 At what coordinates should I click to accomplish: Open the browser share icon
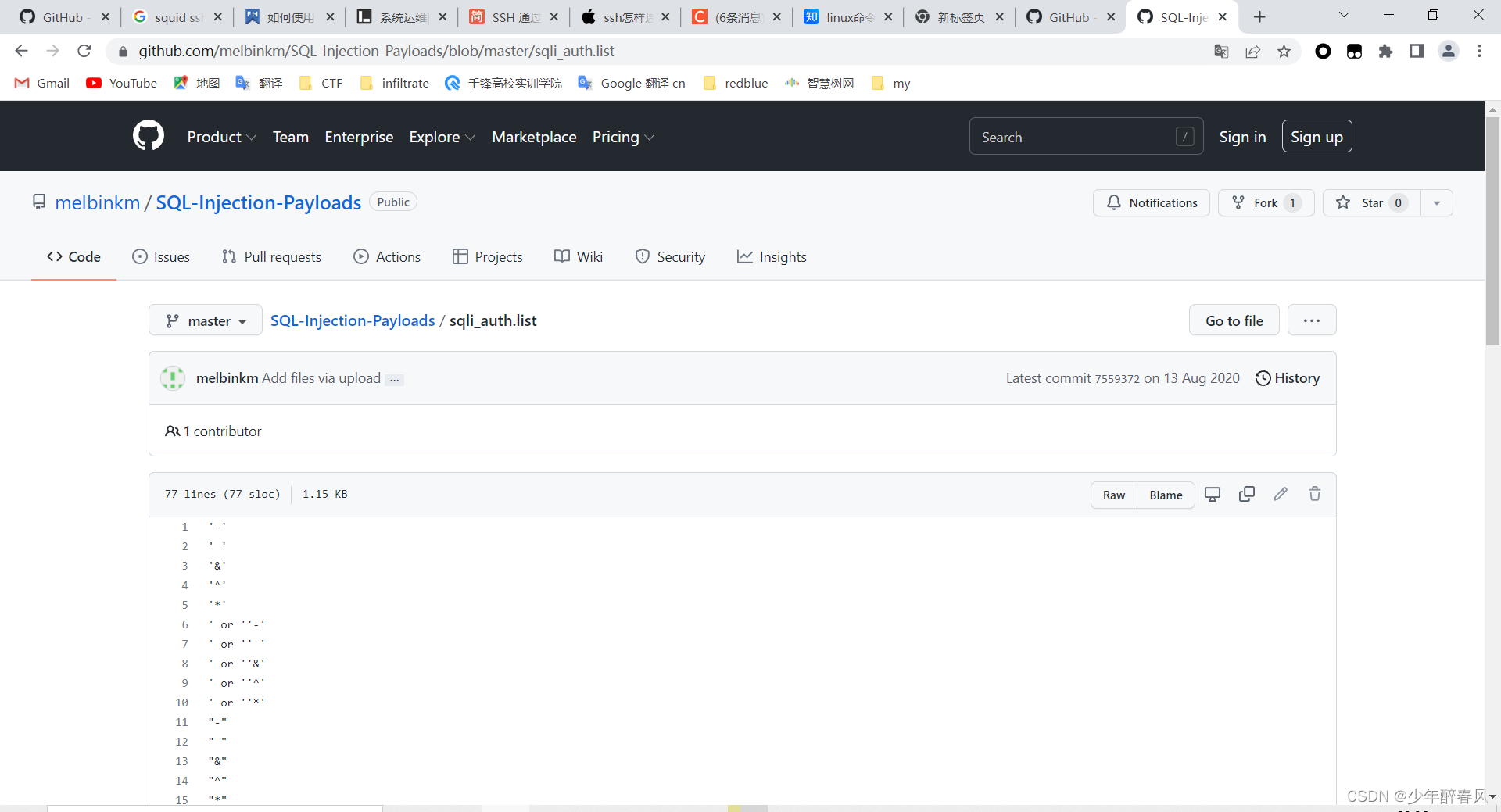(1252, 51)
